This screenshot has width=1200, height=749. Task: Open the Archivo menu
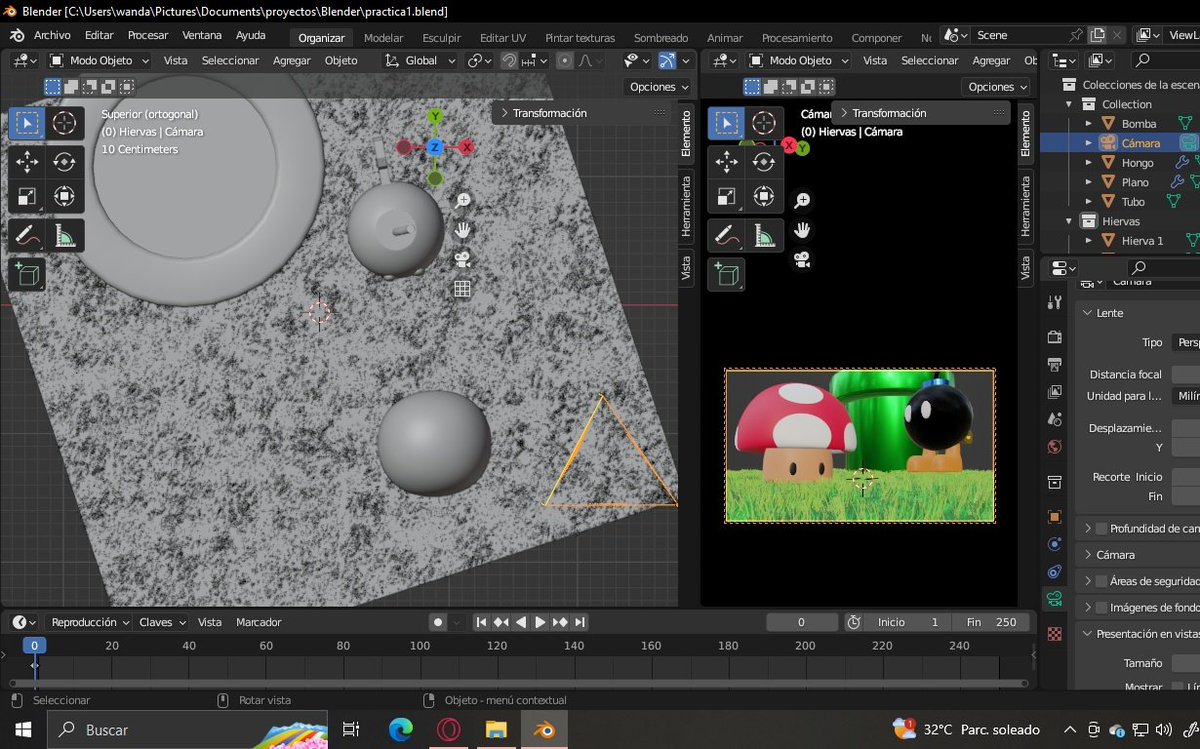[x=52, y=35]
